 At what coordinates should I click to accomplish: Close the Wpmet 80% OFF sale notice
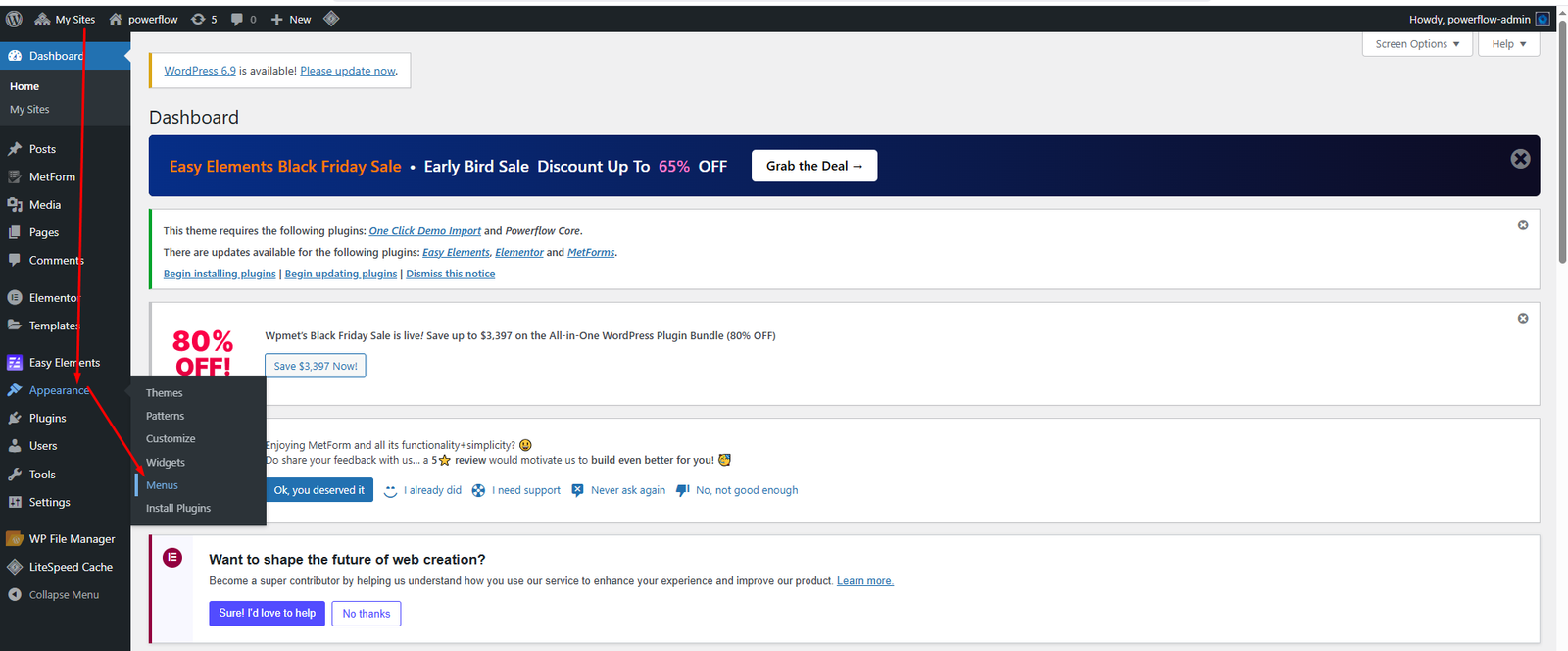[x=1523, y=319]
